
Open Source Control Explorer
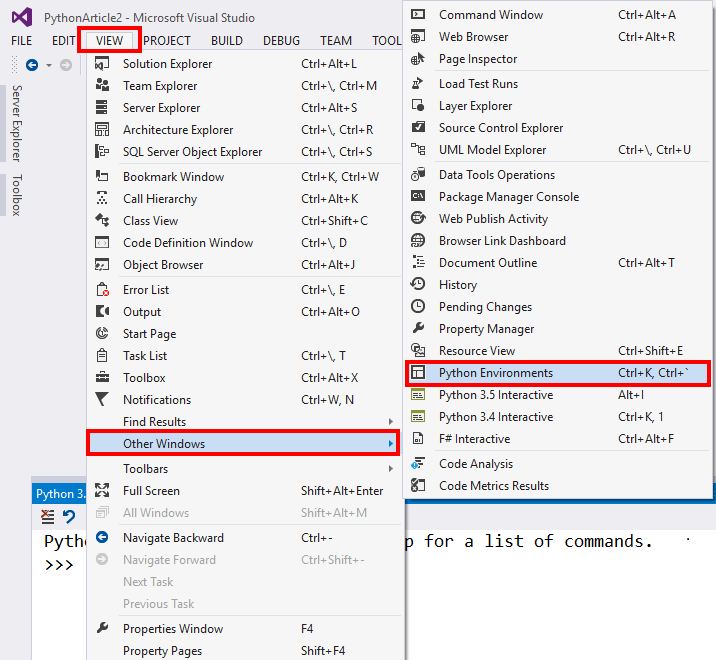tap(557, 127)
